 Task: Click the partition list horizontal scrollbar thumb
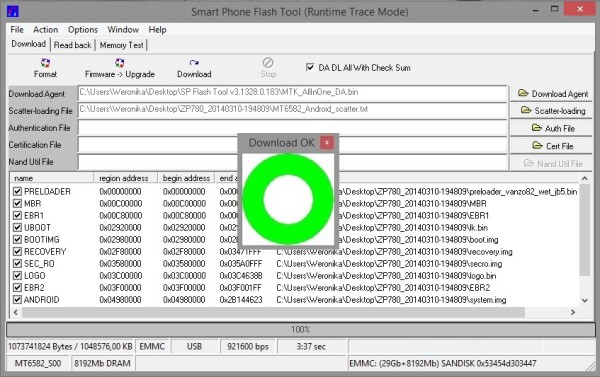pos(273,312)
